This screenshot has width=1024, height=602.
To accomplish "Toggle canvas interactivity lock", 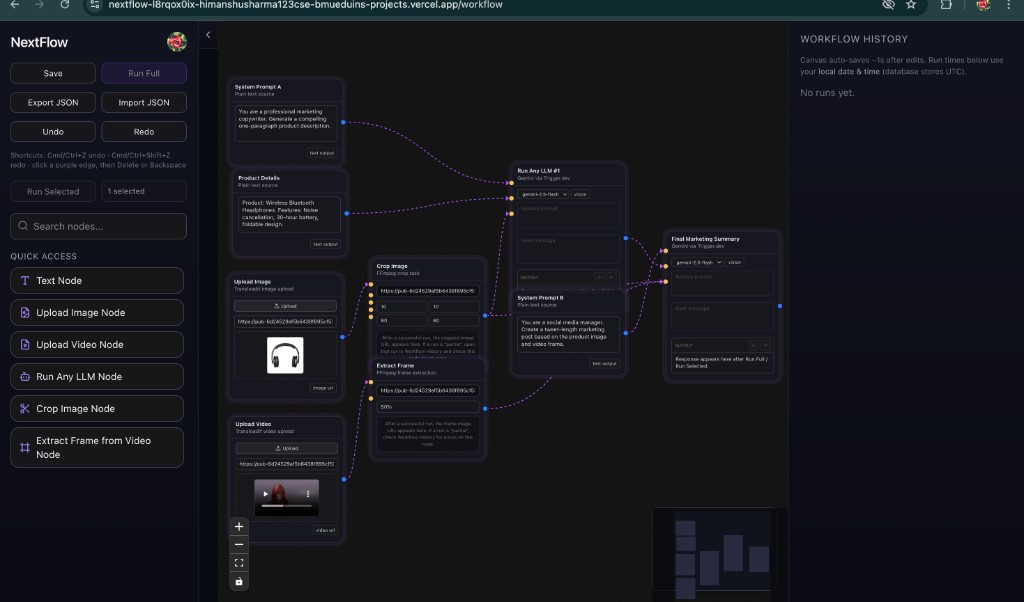I will 239,581.
